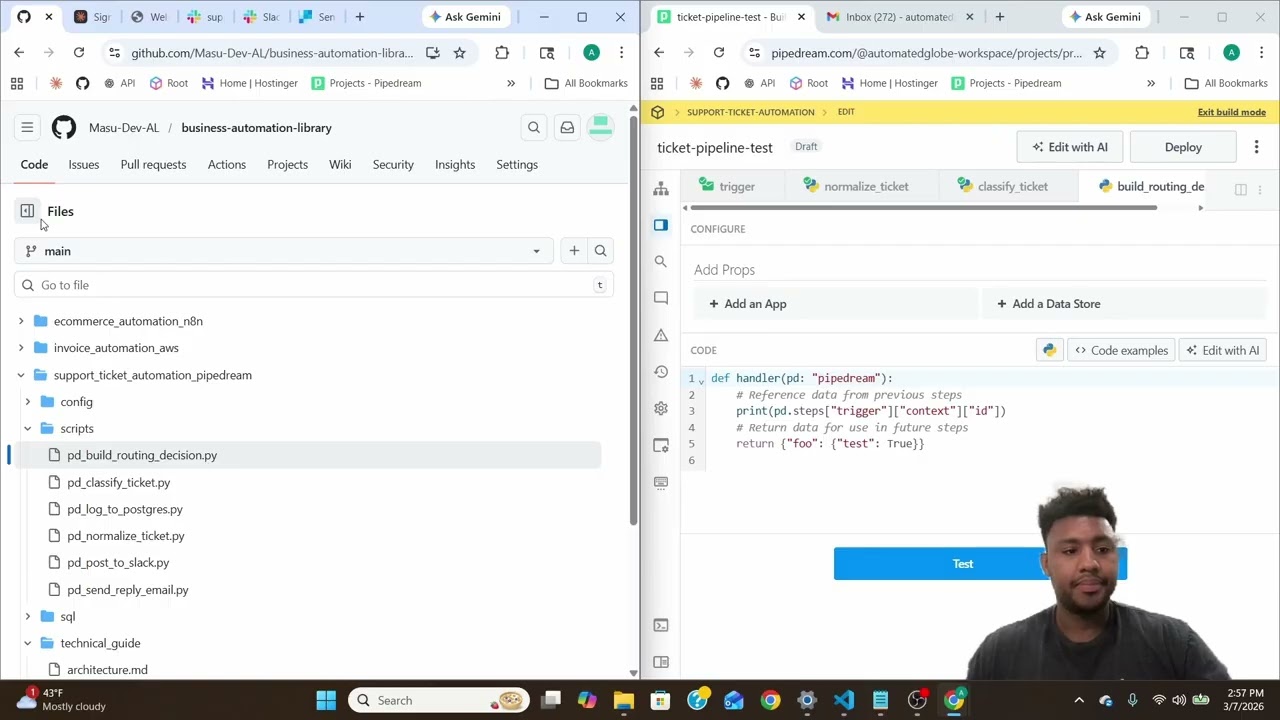
Task: Open Pipedream workflow settings gear icon
Action: tap(661, 408)
